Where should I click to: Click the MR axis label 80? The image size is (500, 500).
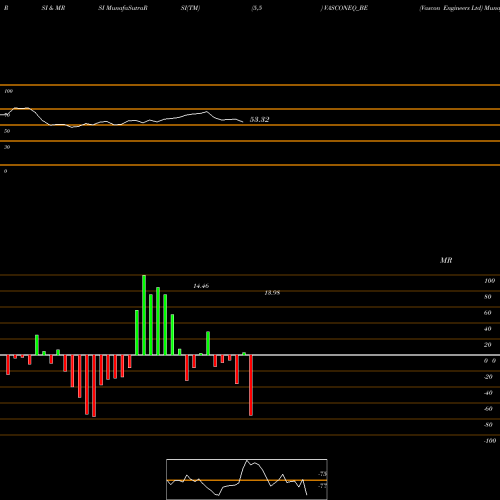488,297
